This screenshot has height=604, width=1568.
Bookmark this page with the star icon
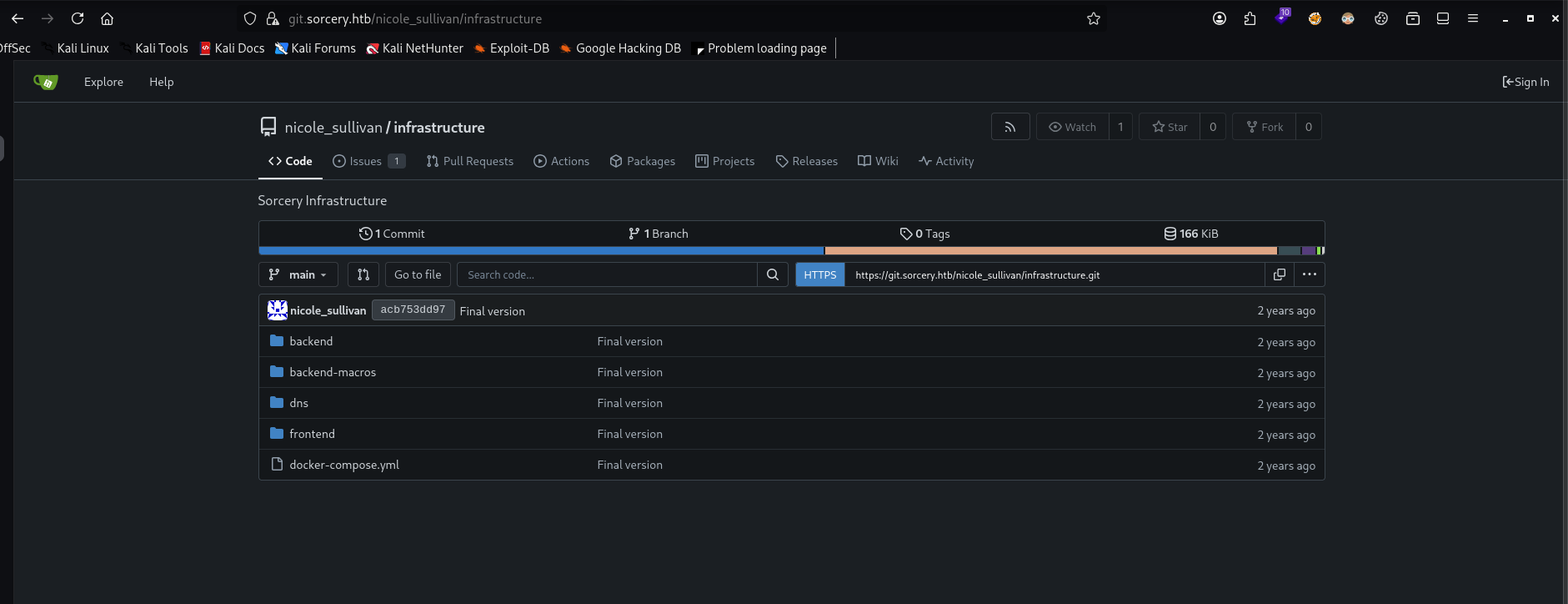tap(1094, 18)
